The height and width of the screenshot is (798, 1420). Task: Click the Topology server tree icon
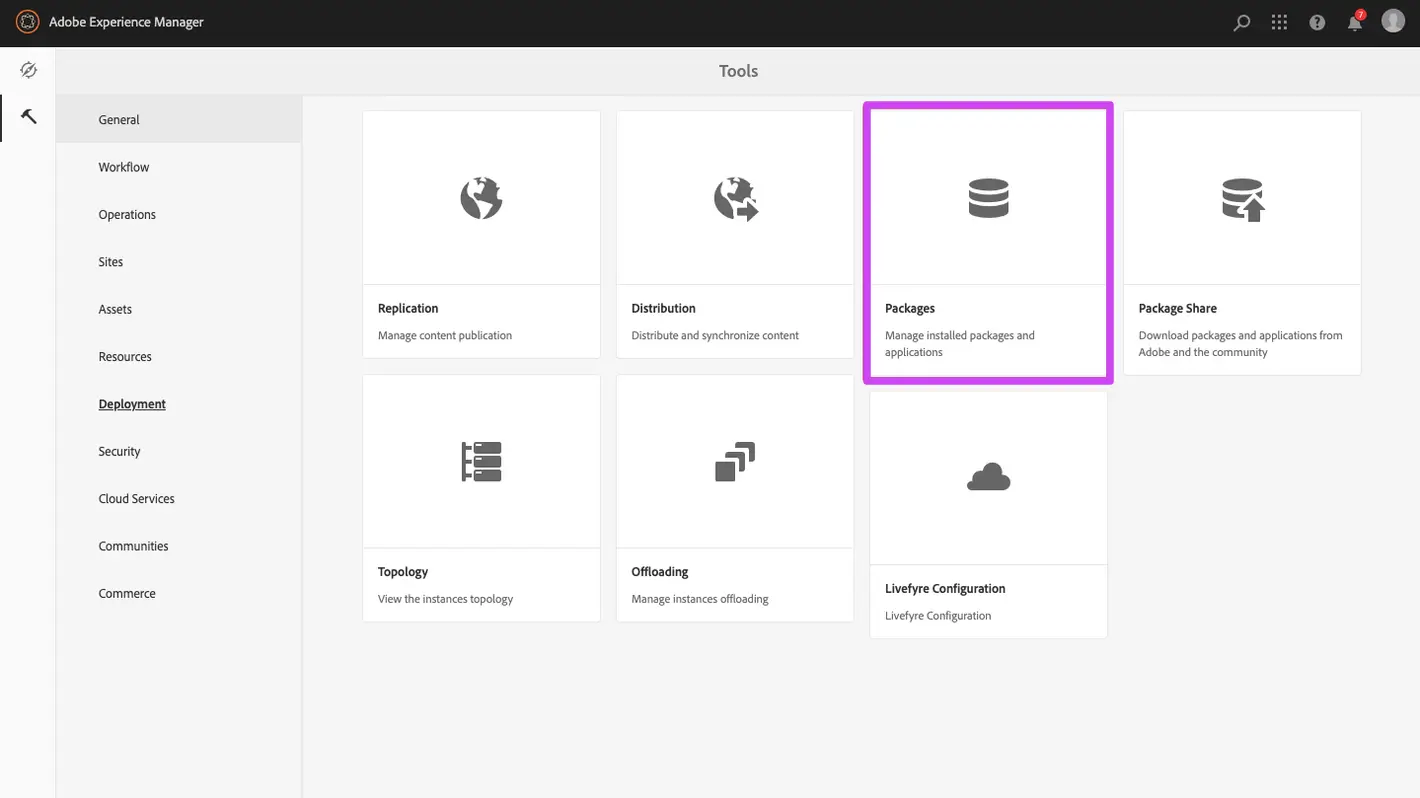481,462
